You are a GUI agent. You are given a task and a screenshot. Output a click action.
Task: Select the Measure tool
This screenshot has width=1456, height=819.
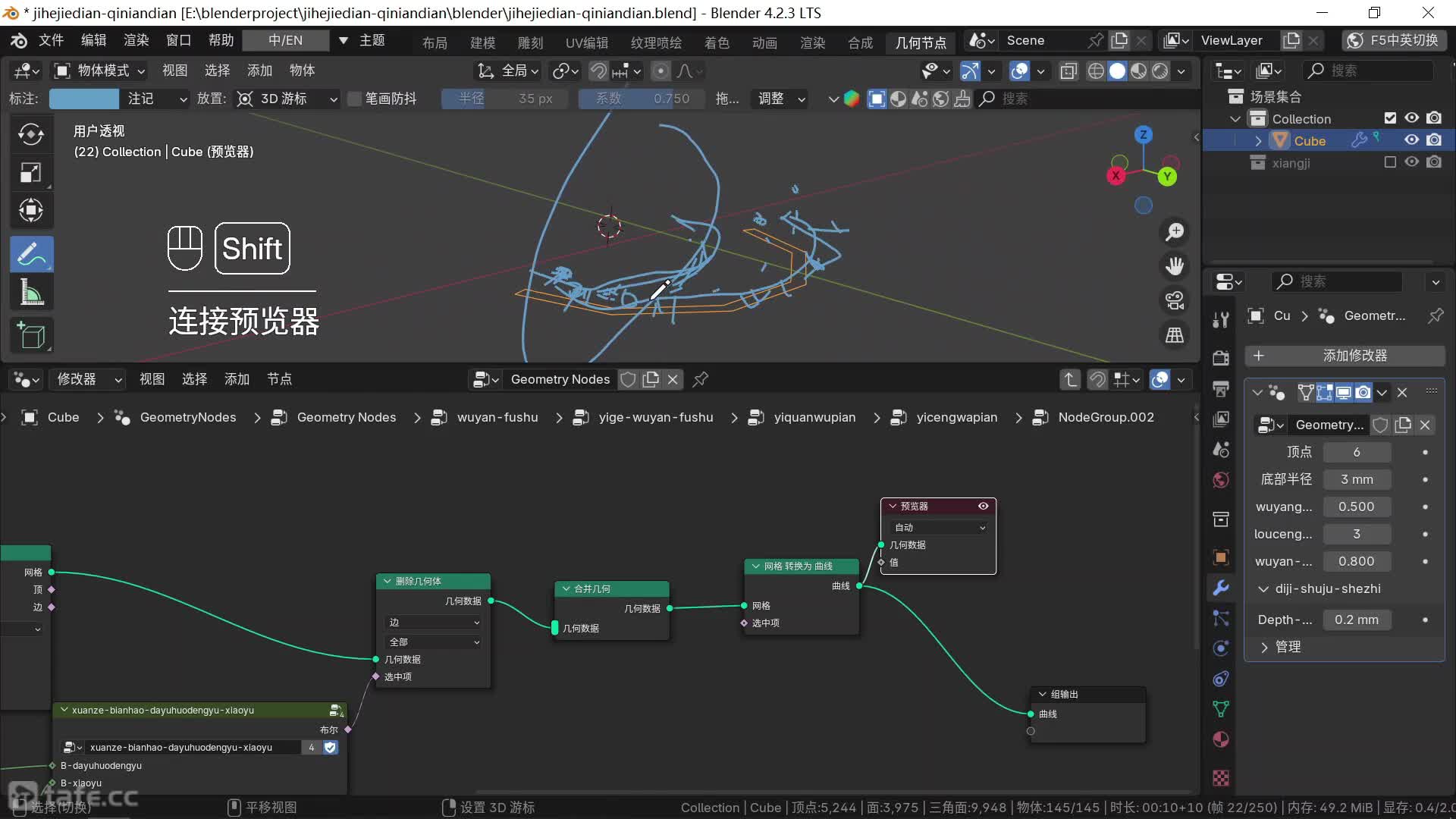tap(31, 293)
